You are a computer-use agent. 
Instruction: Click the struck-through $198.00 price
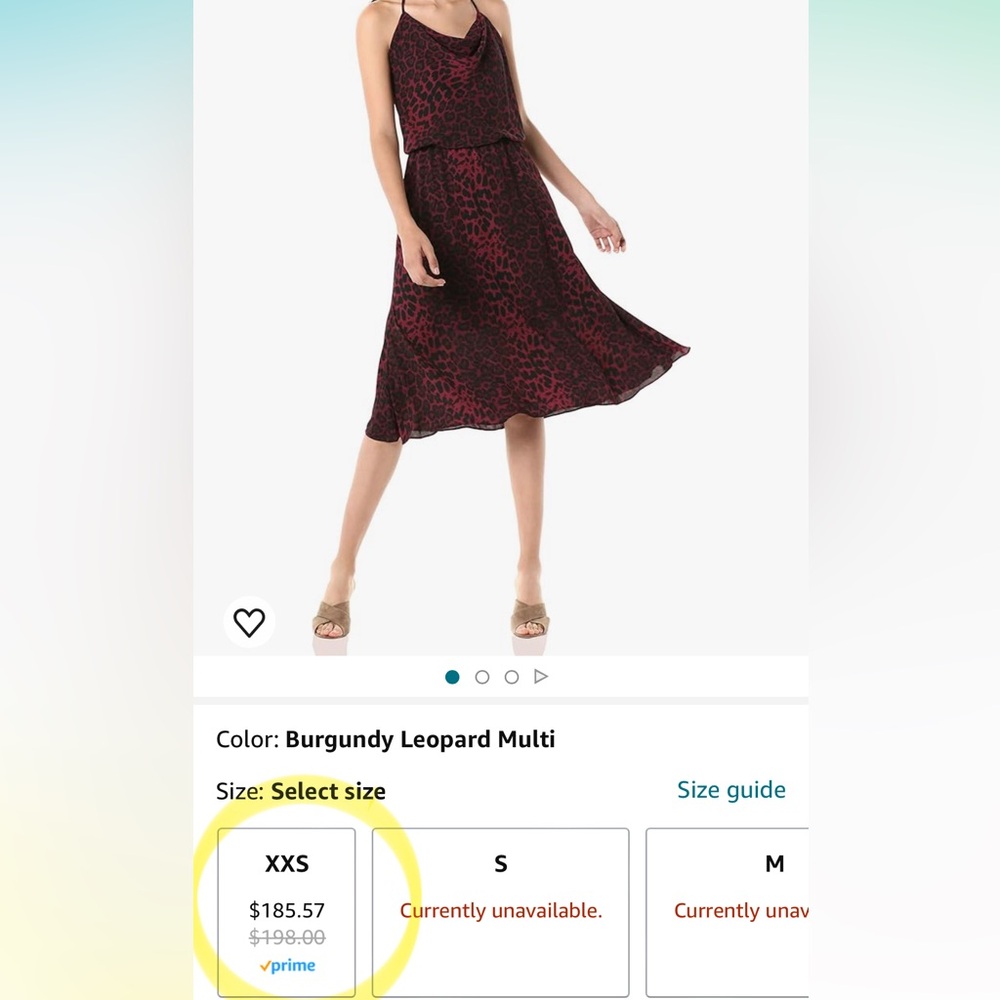point(286,938)
